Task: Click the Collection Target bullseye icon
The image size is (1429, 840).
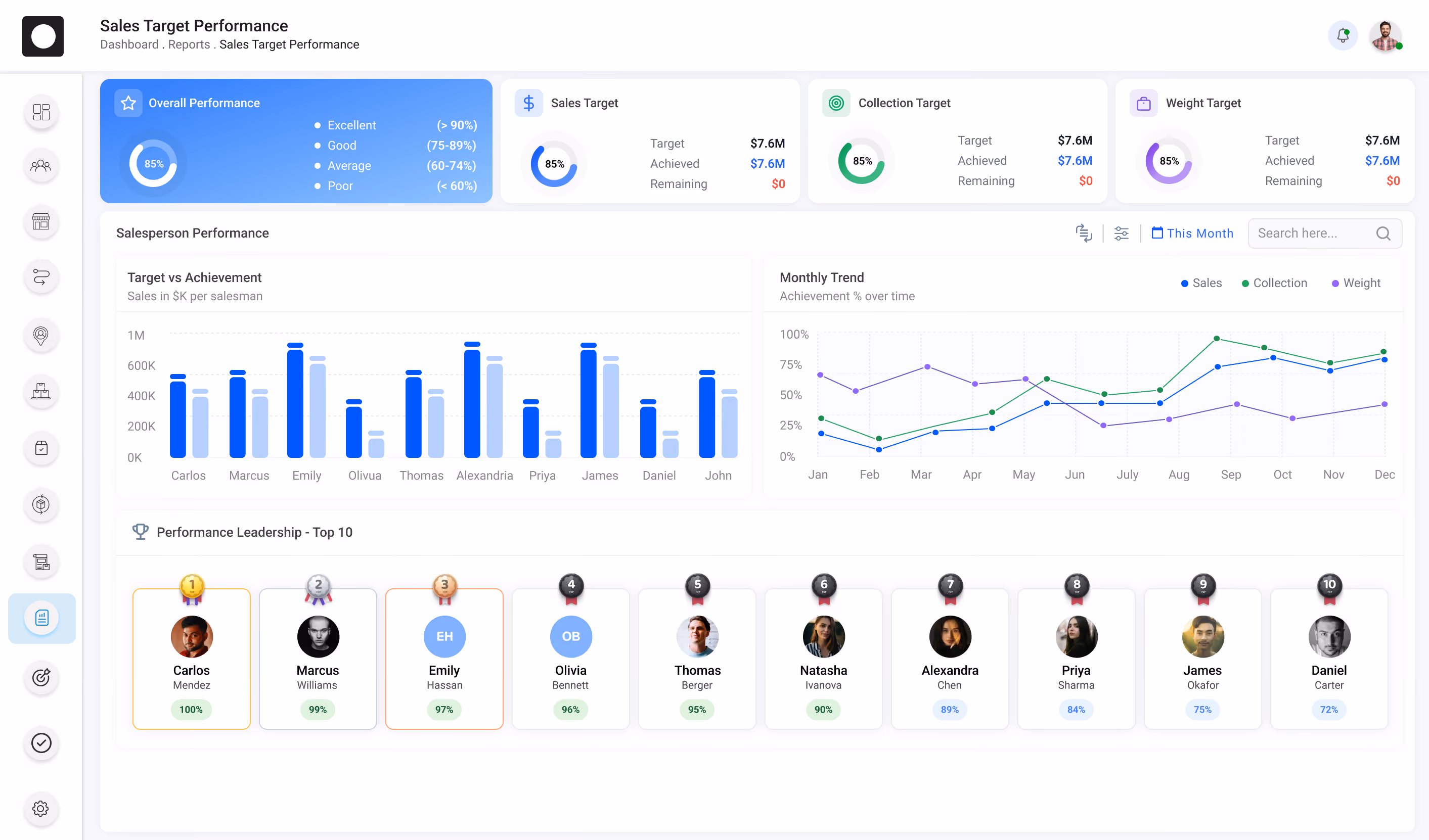Action: (x=836, y=103)
